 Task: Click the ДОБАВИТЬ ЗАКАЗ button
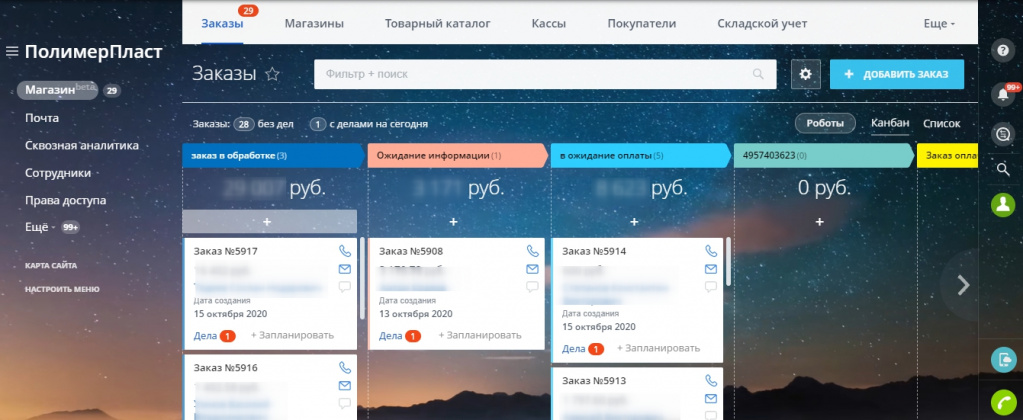[x=897, y=74]
